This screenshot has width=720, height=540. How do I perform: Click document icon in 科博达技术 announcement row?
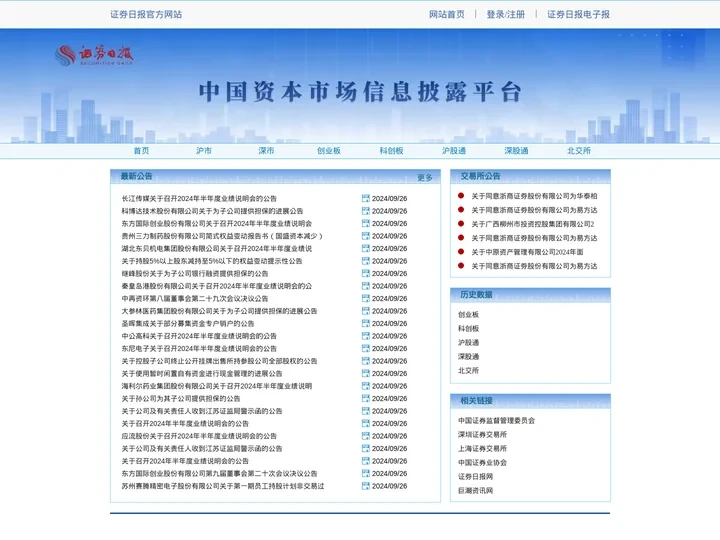click(x=366, y=211)
